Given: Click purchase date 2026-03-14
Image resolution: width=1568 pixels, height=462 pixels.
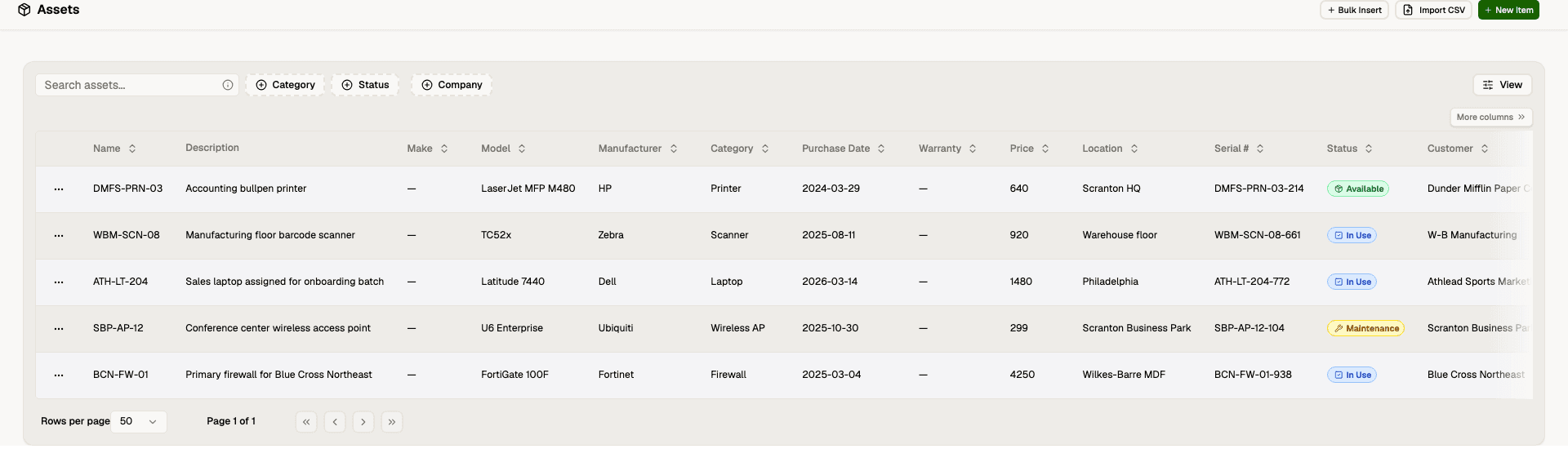Looking at the screenshot, I should [830, 282].
